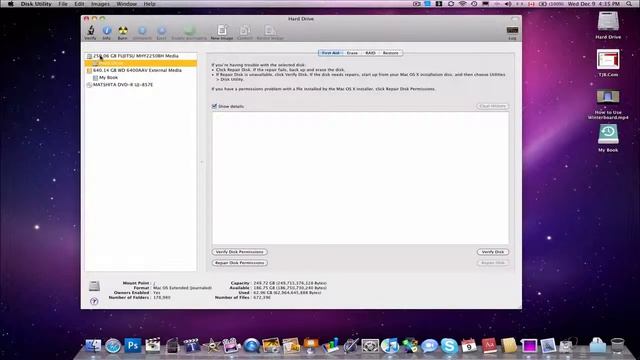
Task: Click the Spotlight search icon
Action: [x=629, y=4]
